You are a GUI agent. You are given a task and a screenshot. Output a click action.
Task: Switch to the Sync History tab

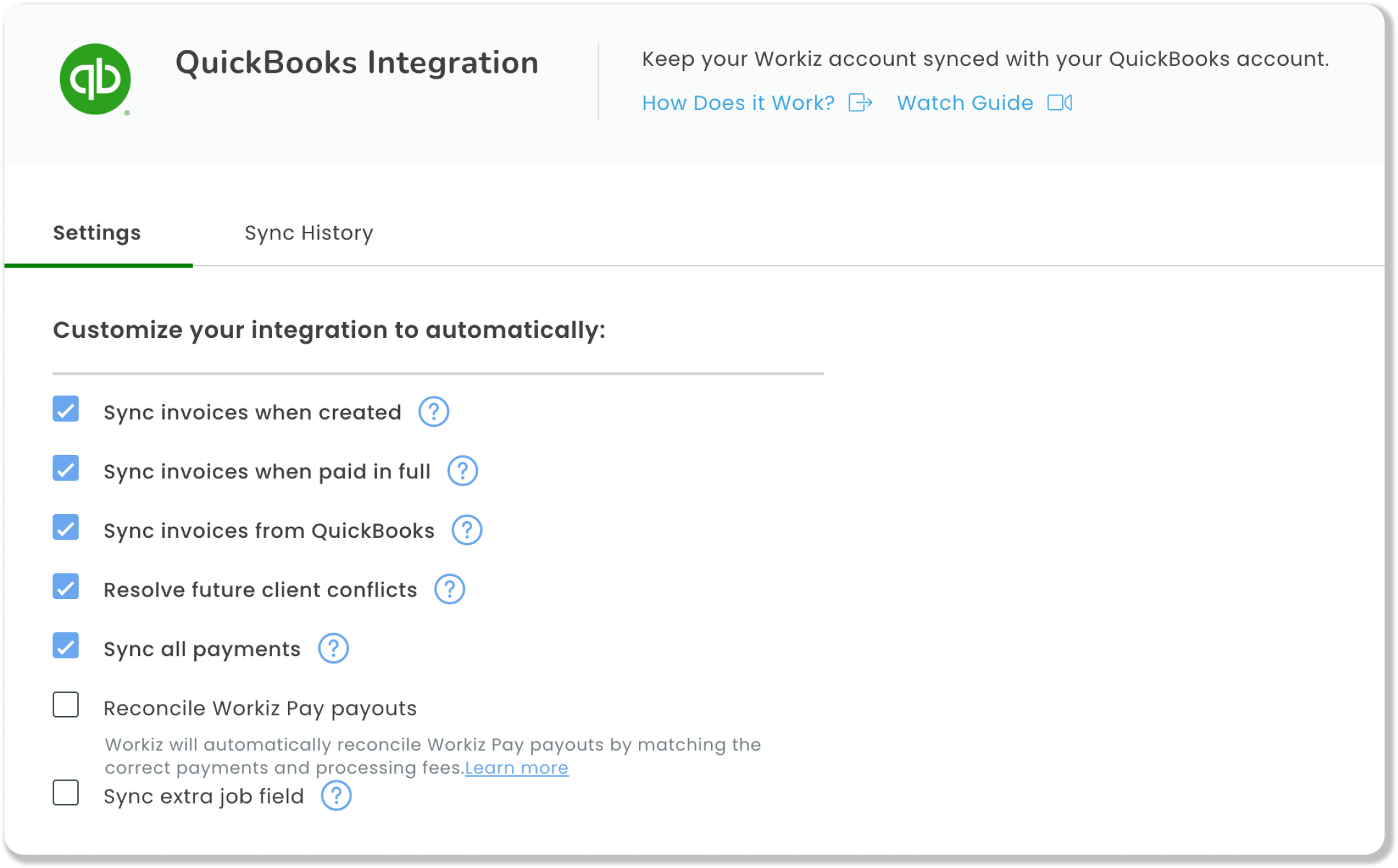pos(309,233)
